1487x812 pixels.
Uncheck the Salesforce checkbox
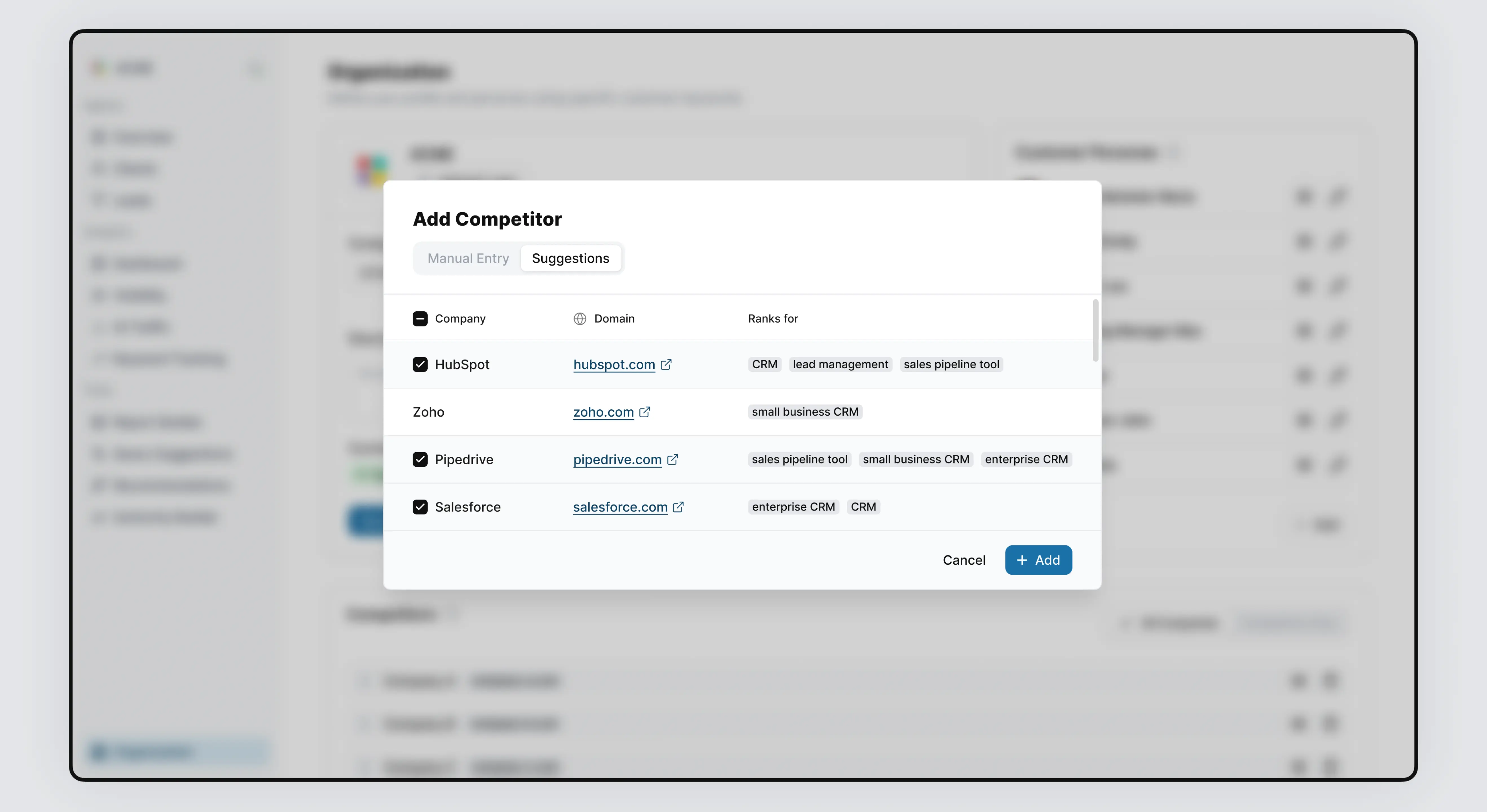click(x=420, y=507)
